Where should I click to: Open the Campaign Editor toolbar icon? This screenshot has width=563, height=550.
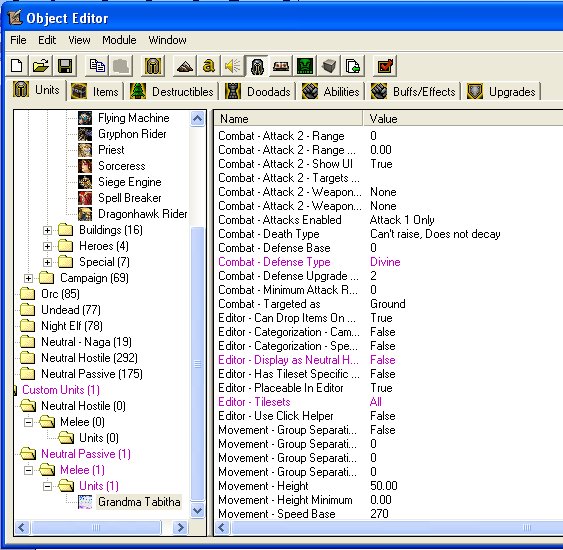coord(281,66)
